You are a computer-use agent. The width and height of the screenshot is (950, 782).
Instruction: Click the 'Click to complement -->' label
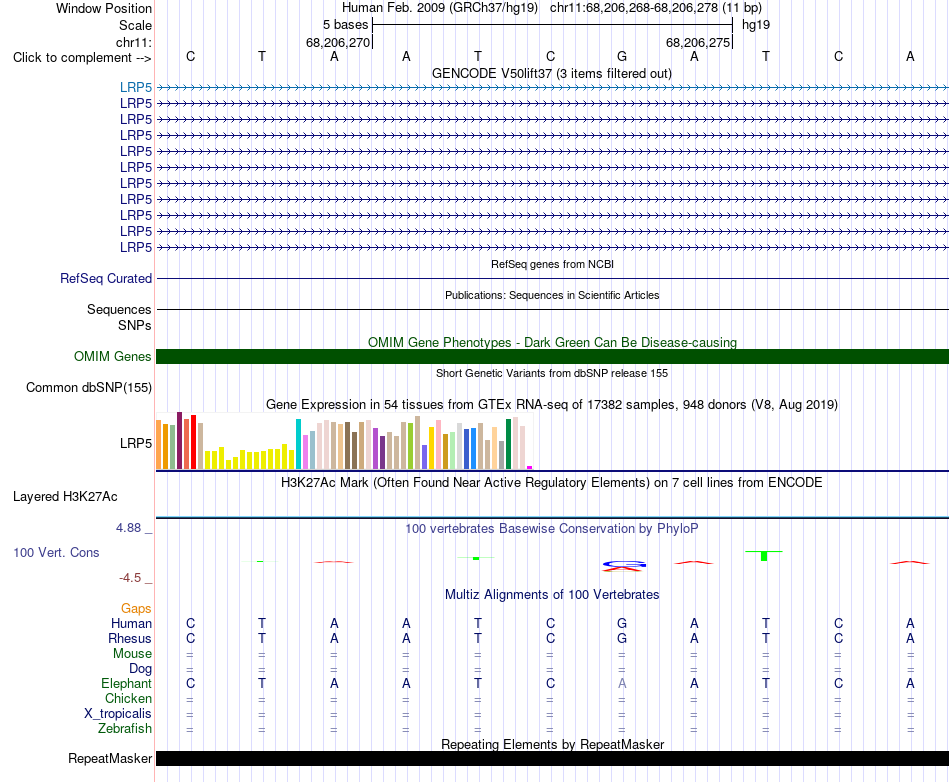[x=82, y=58]
